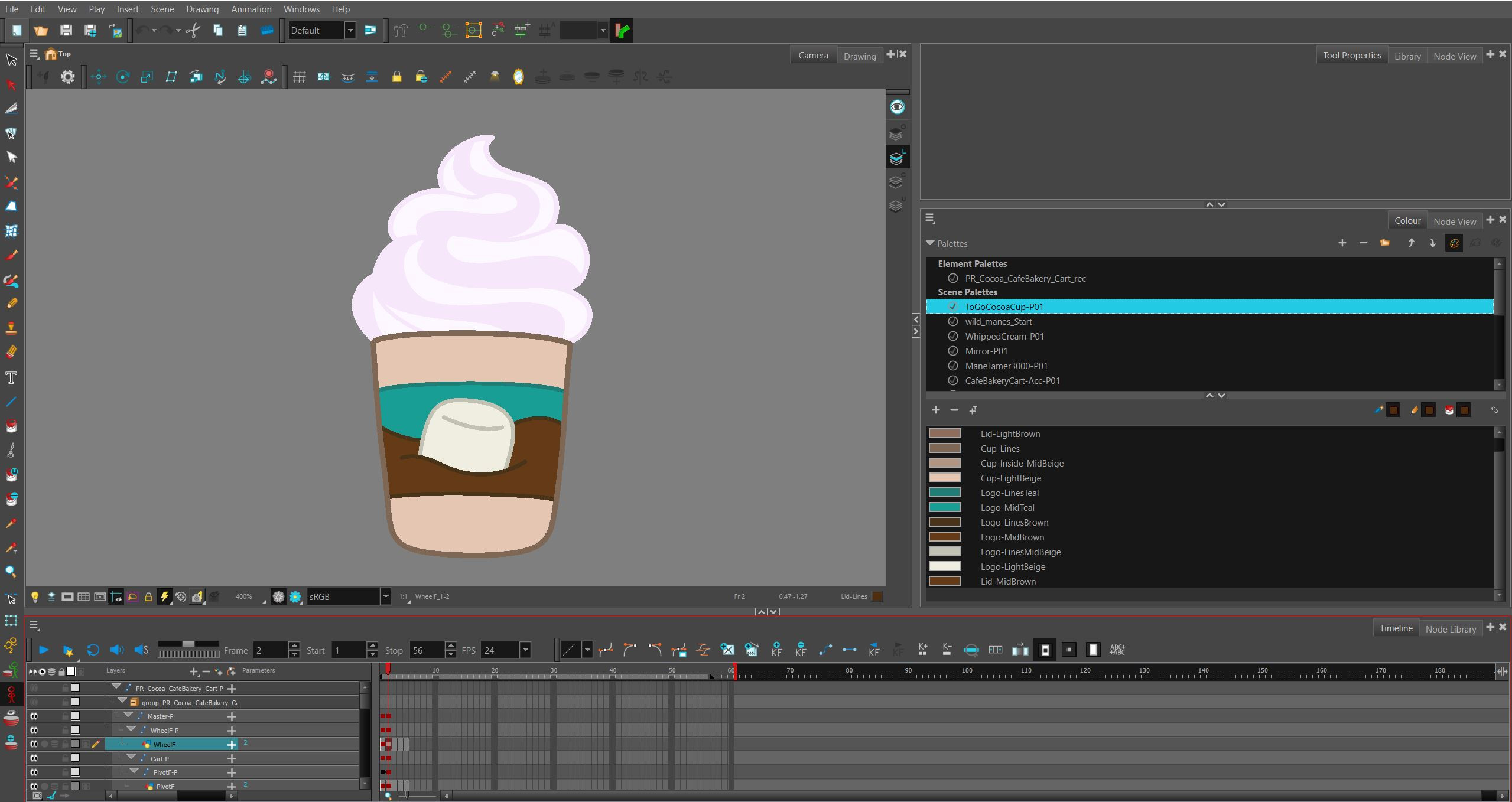
Task: Select the Brush tool in left toolbar
Action: pos(11,255)
